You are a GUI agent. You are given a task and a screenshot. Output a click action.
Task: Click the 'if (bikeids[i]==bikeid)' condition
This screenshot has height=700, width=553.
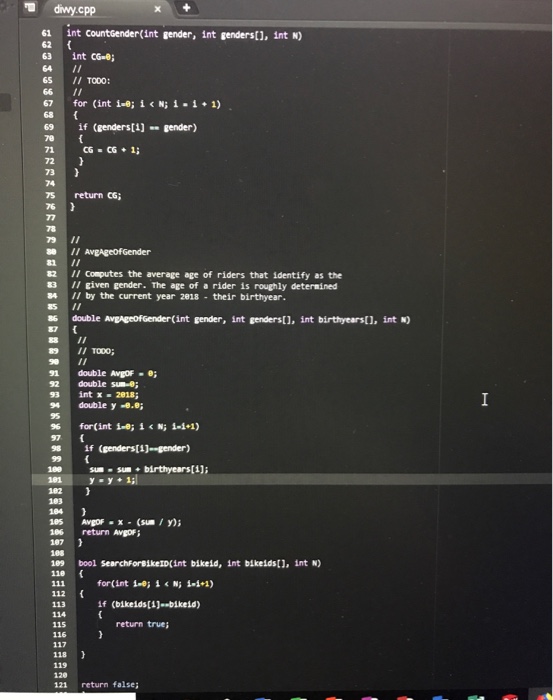[149, 604]
